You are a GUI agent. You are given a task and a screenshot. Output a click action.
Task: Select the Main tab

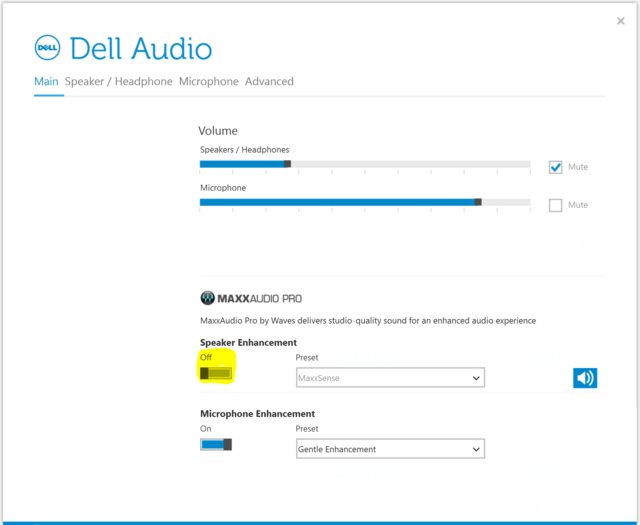point(46,81)
